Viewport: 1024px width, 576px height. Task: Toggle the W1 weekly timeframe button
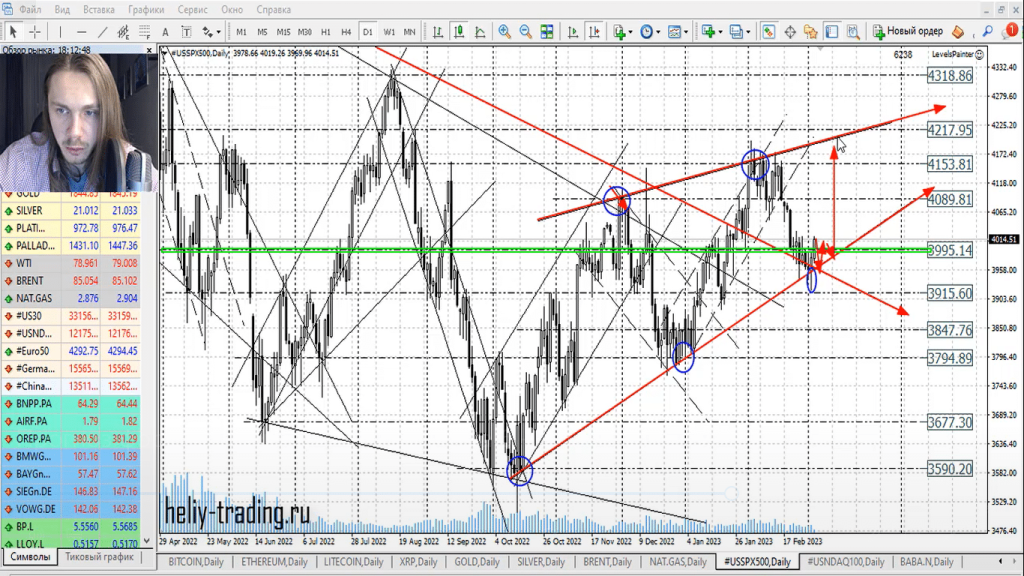[x=389, y=31]
